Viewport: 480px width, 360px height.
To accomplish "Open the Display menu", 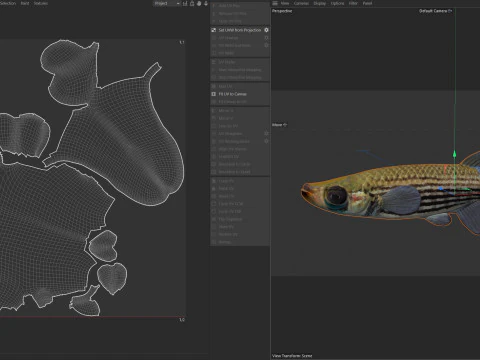I will click(x=319, y=3).
